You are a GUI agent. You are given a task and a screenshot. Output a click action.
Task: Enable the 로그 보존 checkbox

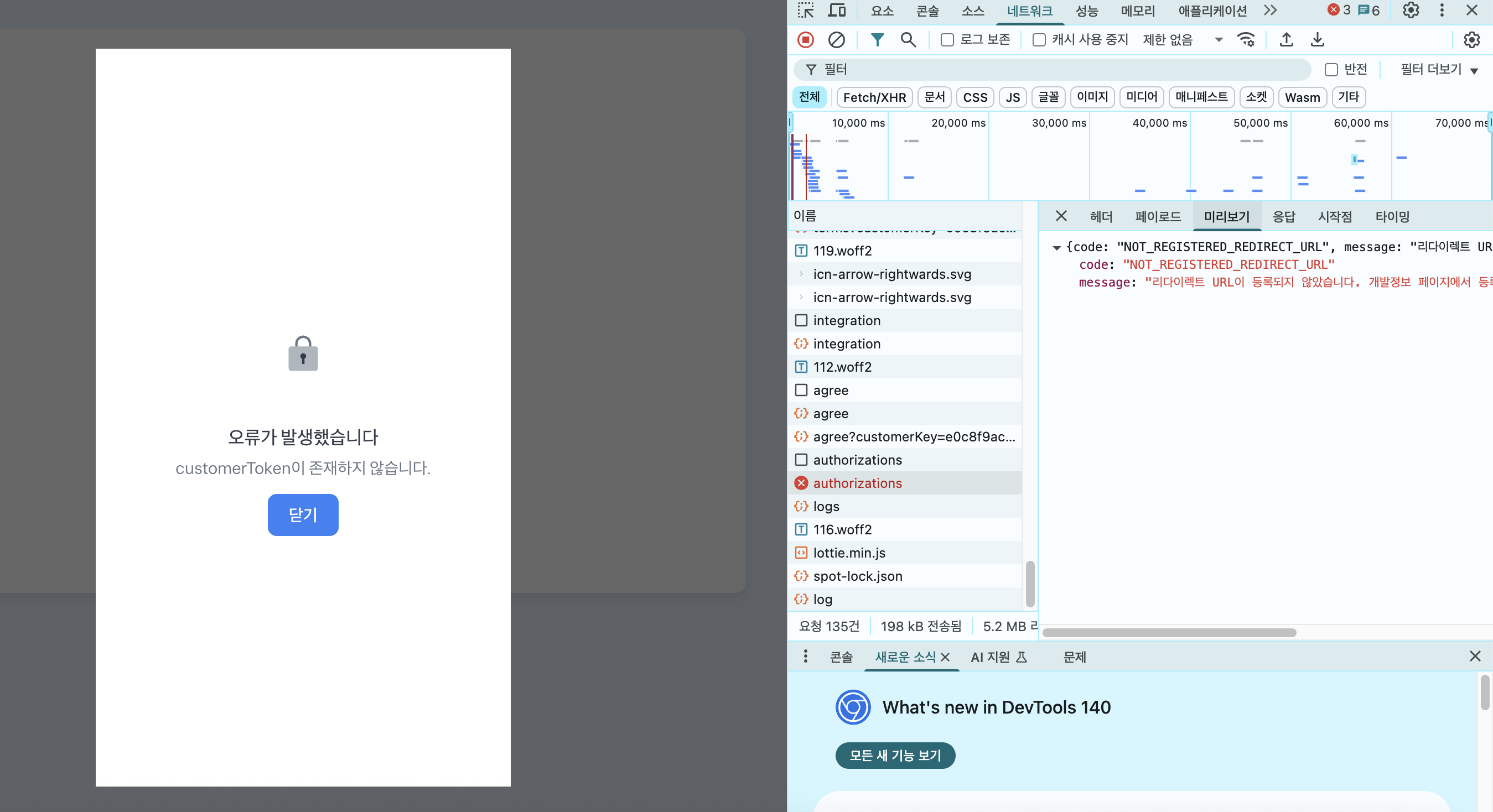click(x=947, y=39)
